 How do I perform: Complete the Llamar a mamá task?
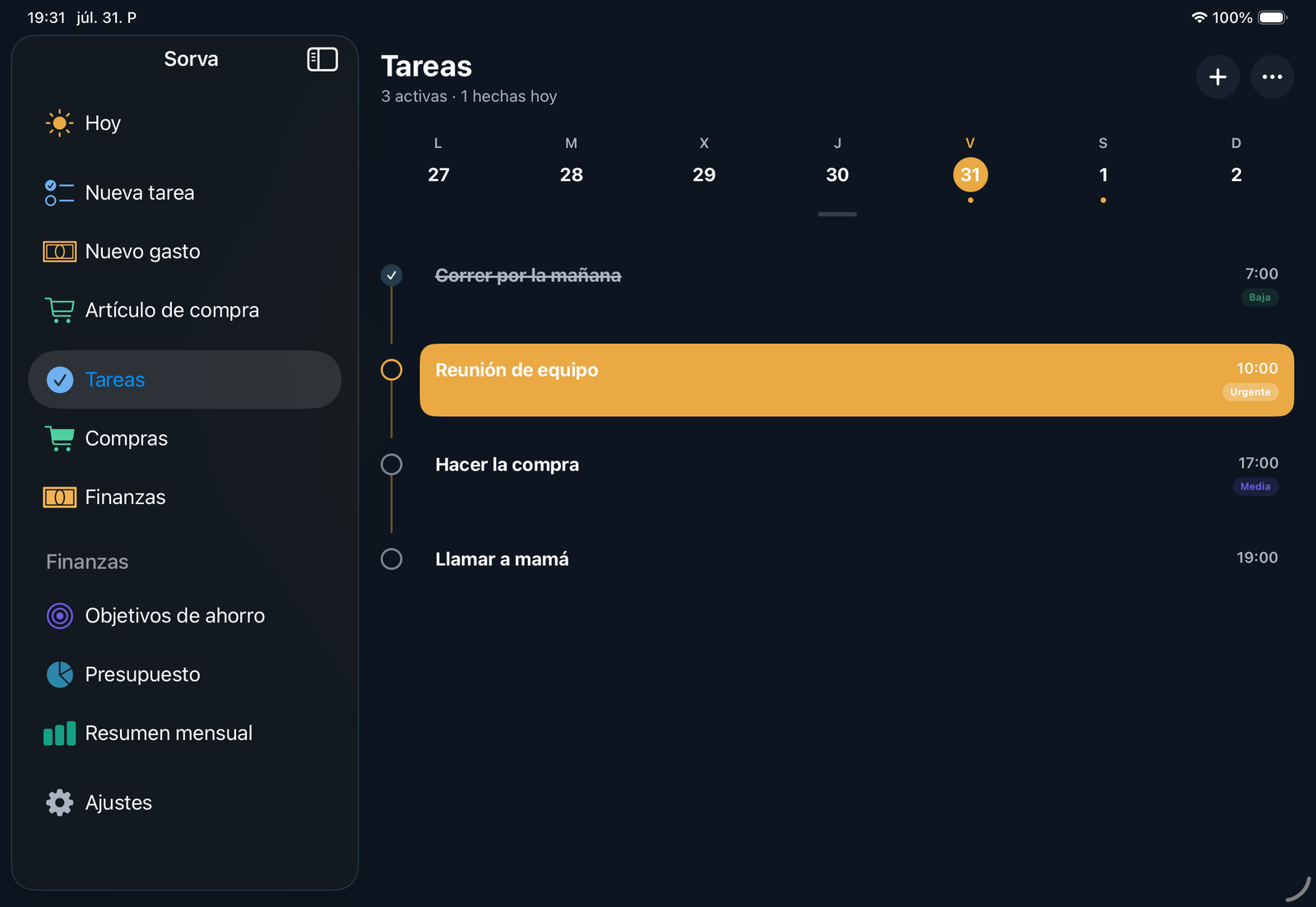click(x=392, y=559)
